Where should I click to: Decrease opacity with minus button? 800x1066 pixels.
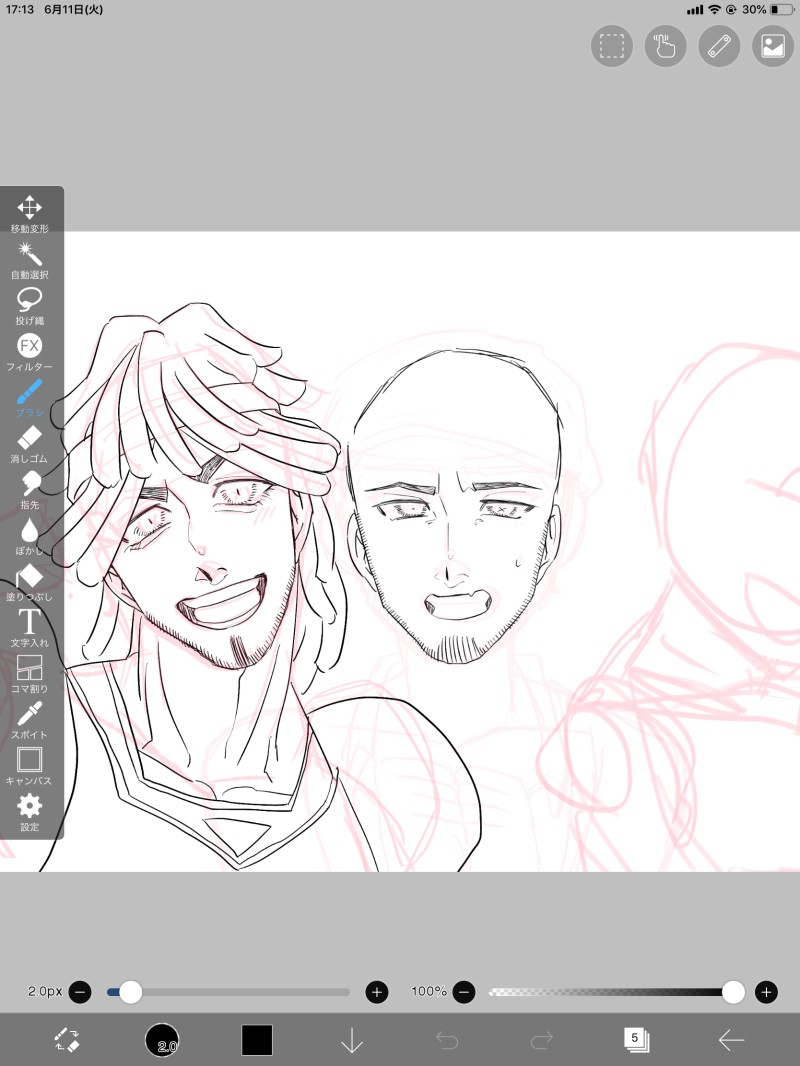coord(464,992)
